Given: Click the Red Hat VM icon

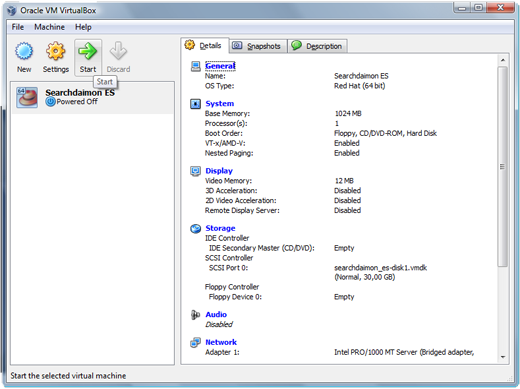Looking at the screenshot, I should point(27,97).
